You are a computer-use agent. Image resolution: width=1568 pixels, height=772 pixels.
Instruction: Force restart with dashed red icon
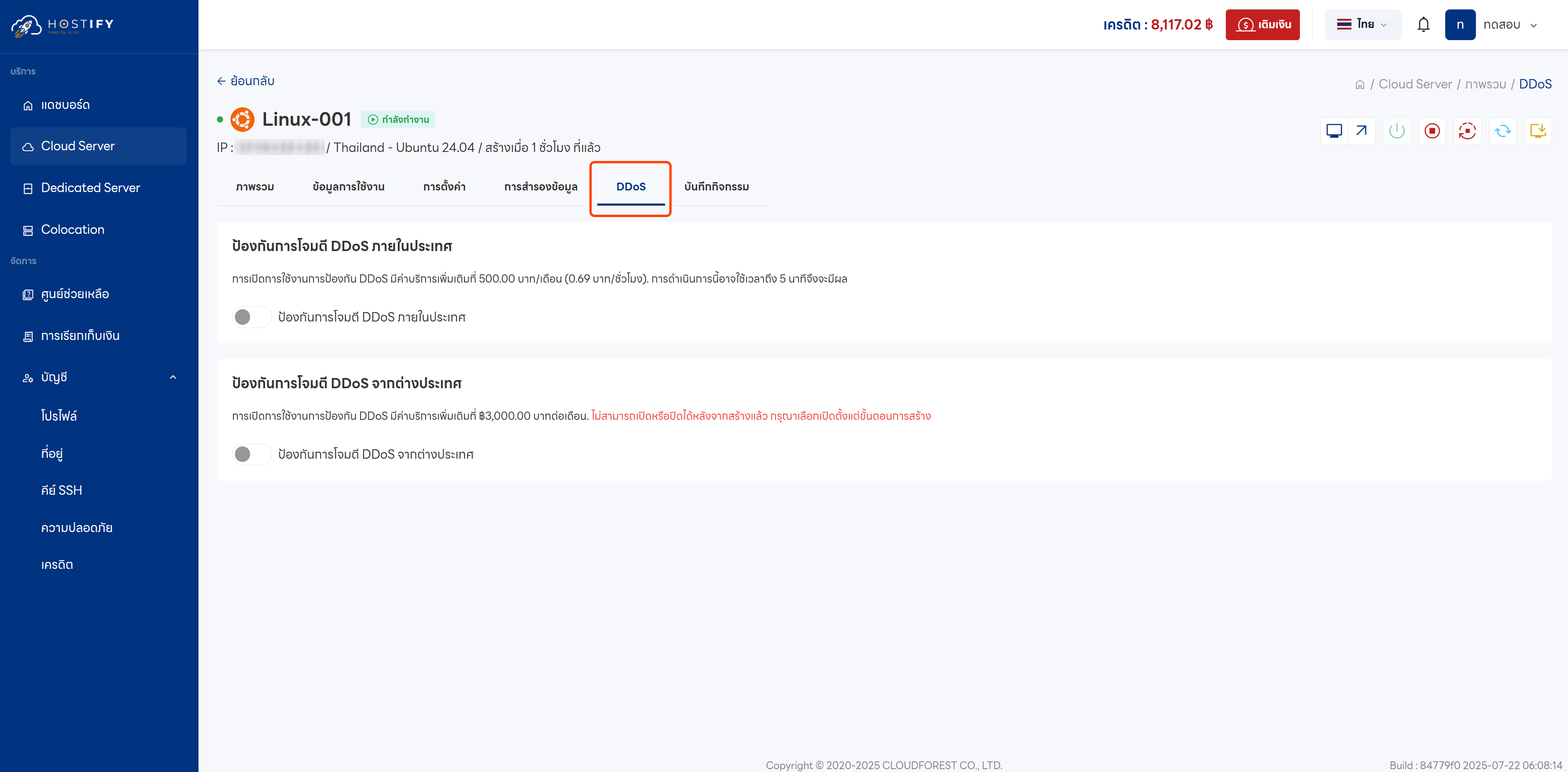[x=1467, y=131]
